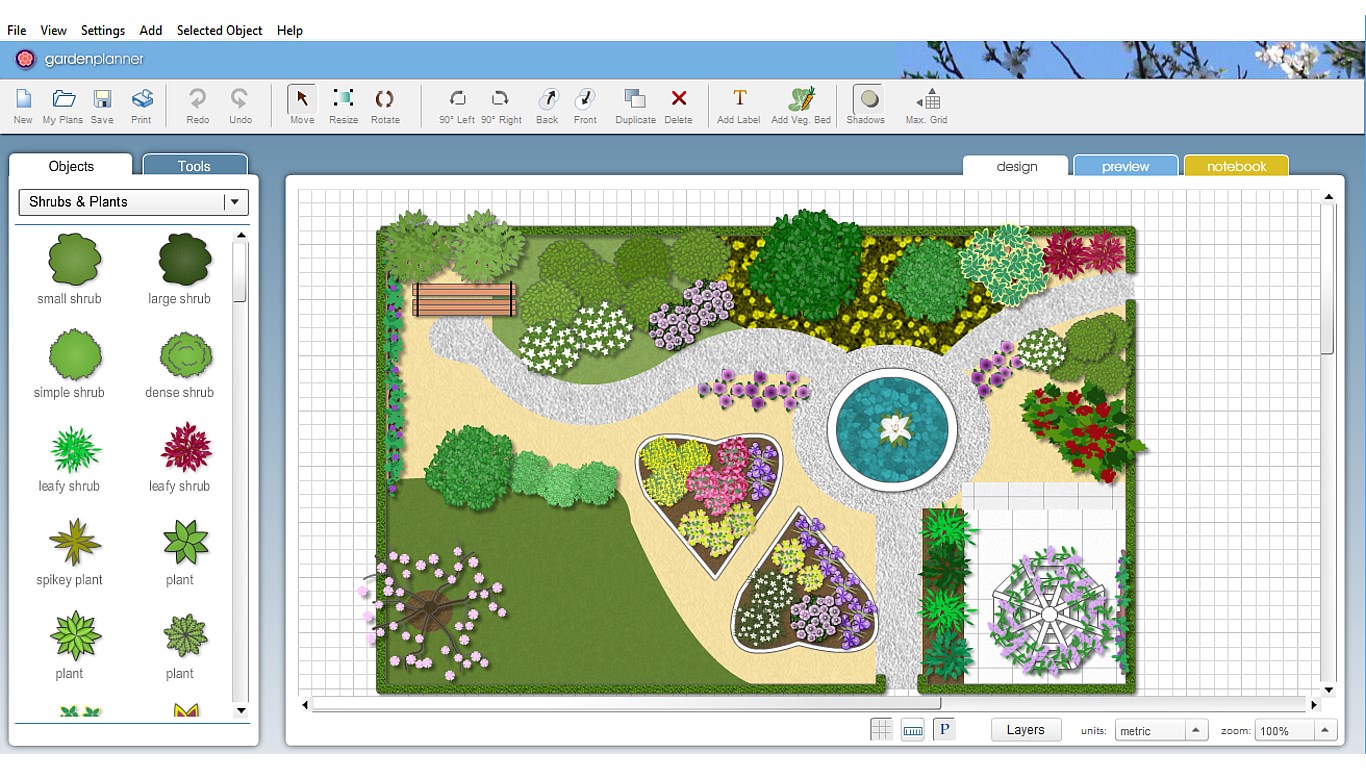Click the P print-preview icon near the bottom
The image size is (1366, 768).
pos(943,729)
